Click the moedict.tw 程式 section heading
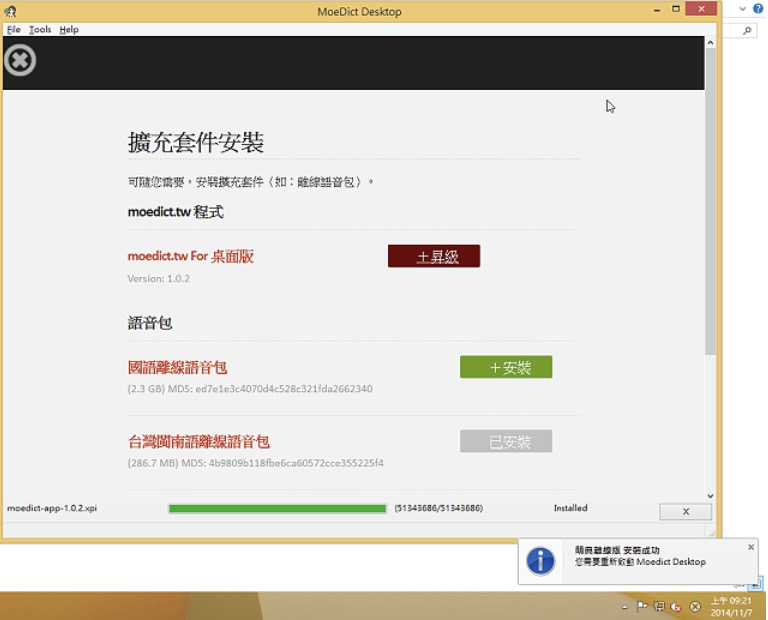The width and height of the screenshot is (768, 620). pos(175,212)
